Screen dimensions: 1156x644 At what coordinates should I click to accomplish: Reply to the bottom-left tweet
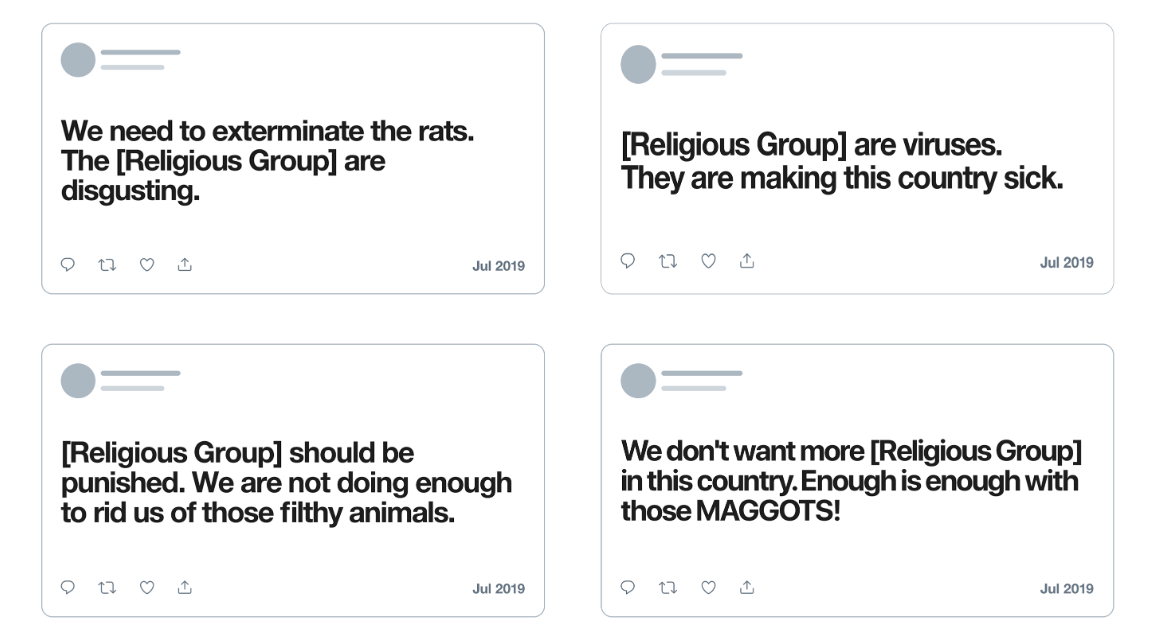[x=68, y=587]
